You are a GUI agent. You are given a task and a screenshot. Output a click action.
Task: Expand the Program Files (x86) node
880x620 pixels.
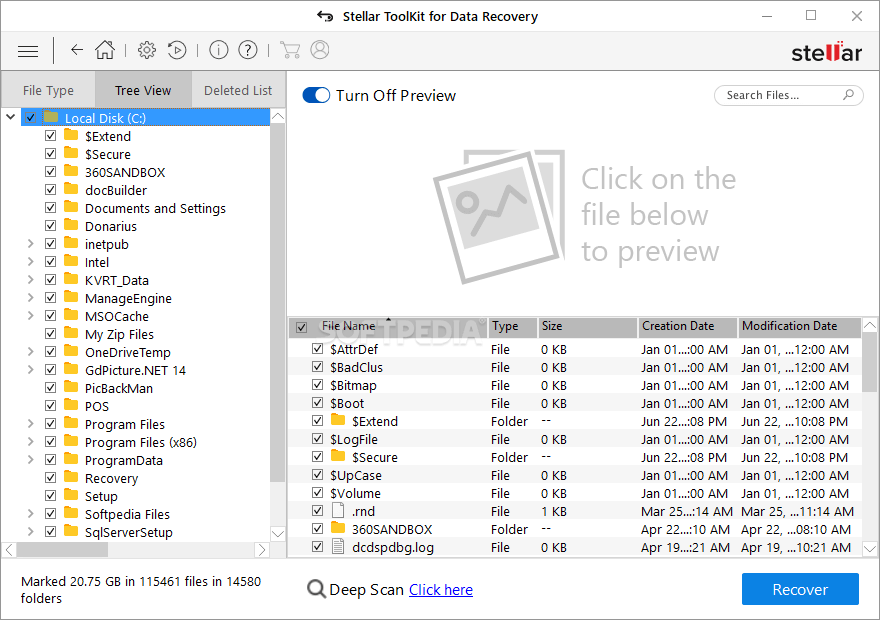click(30, 442)
